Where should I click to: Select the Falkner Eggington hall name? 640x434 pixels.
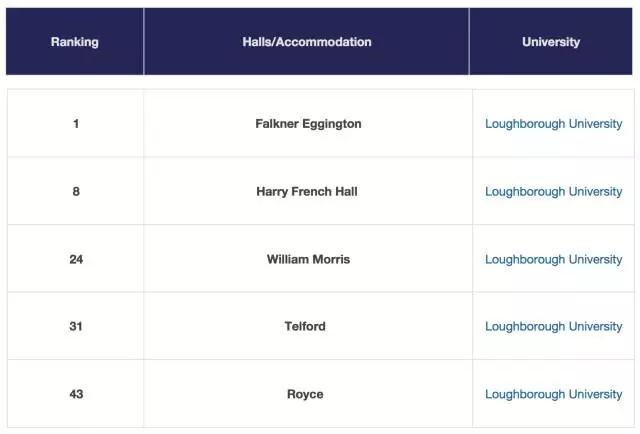tap(308, 124)
